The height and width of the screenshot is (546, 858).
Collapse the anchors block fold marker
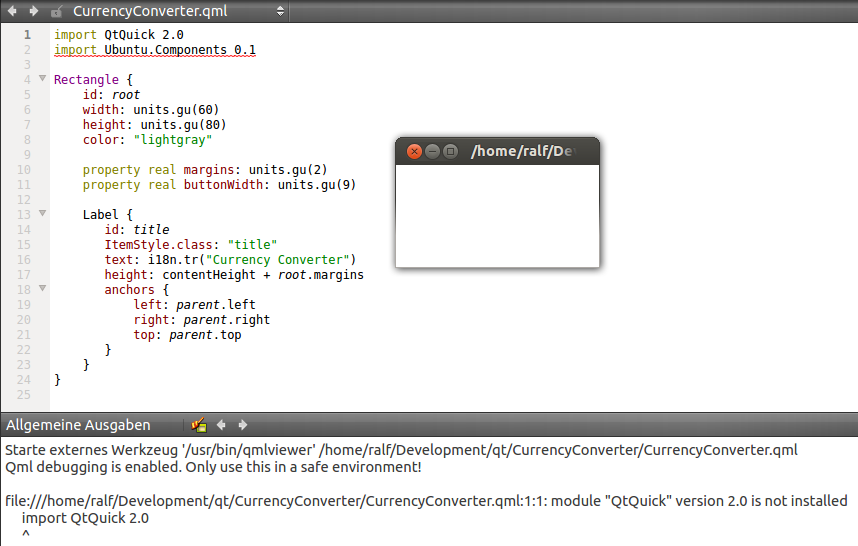[x=42, y=289]
